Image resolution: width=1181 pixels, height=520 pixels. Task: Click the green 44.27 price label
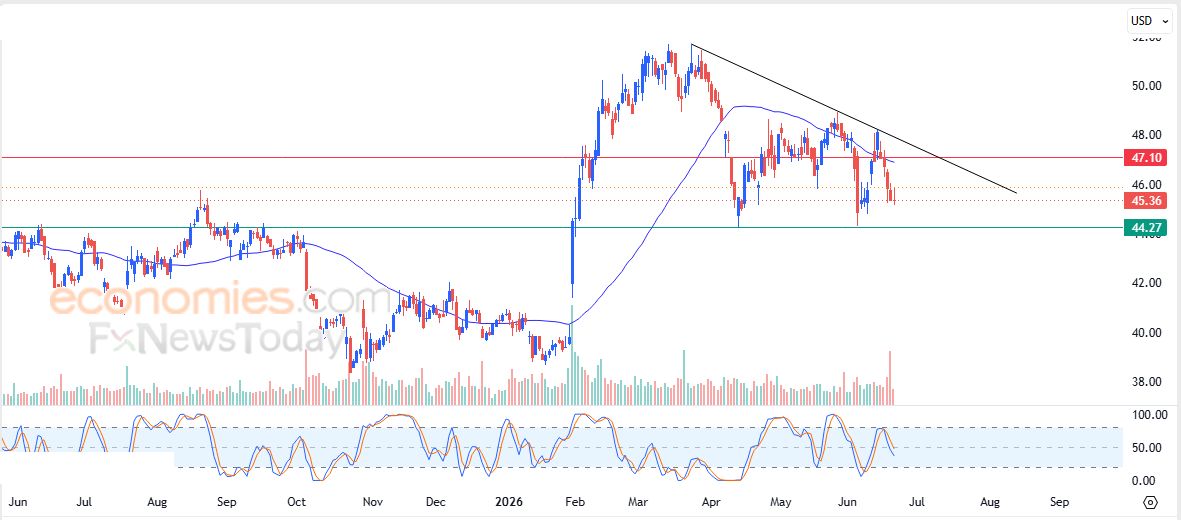coord(1145,227)
